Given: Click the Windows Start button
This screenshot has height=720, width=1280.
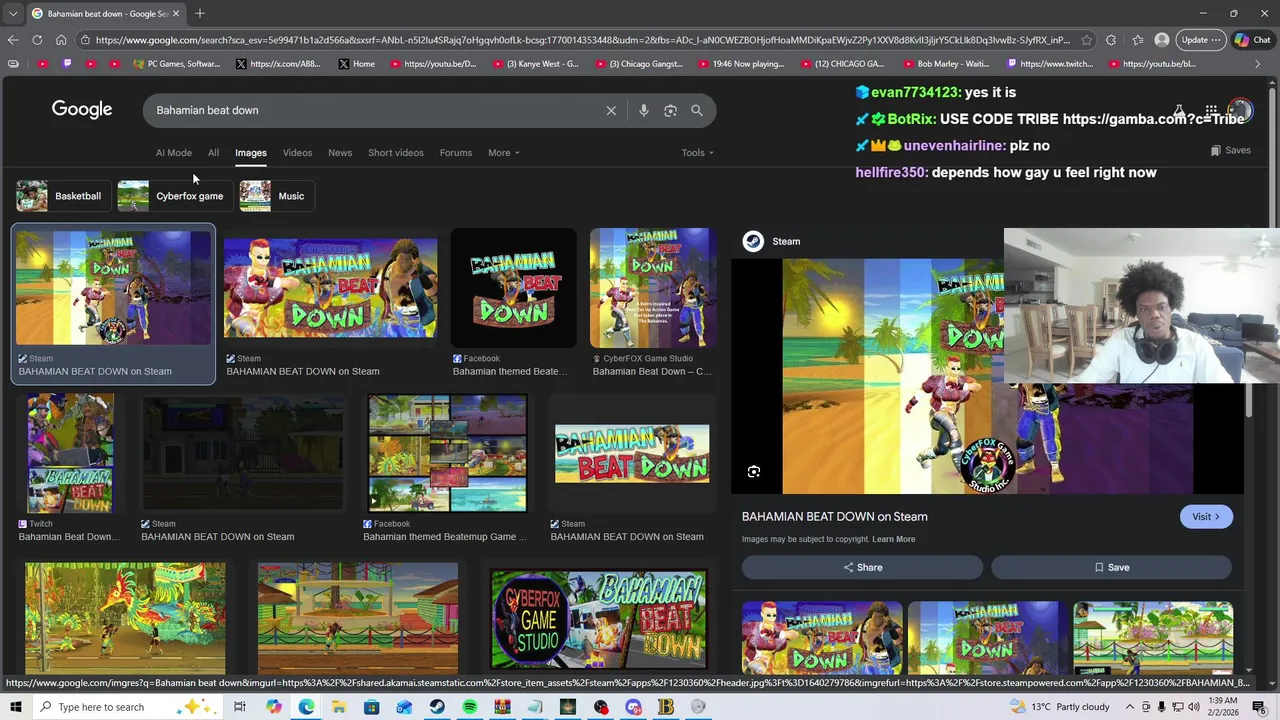Looking at the screenshot, I should click(x=16, y=707).
